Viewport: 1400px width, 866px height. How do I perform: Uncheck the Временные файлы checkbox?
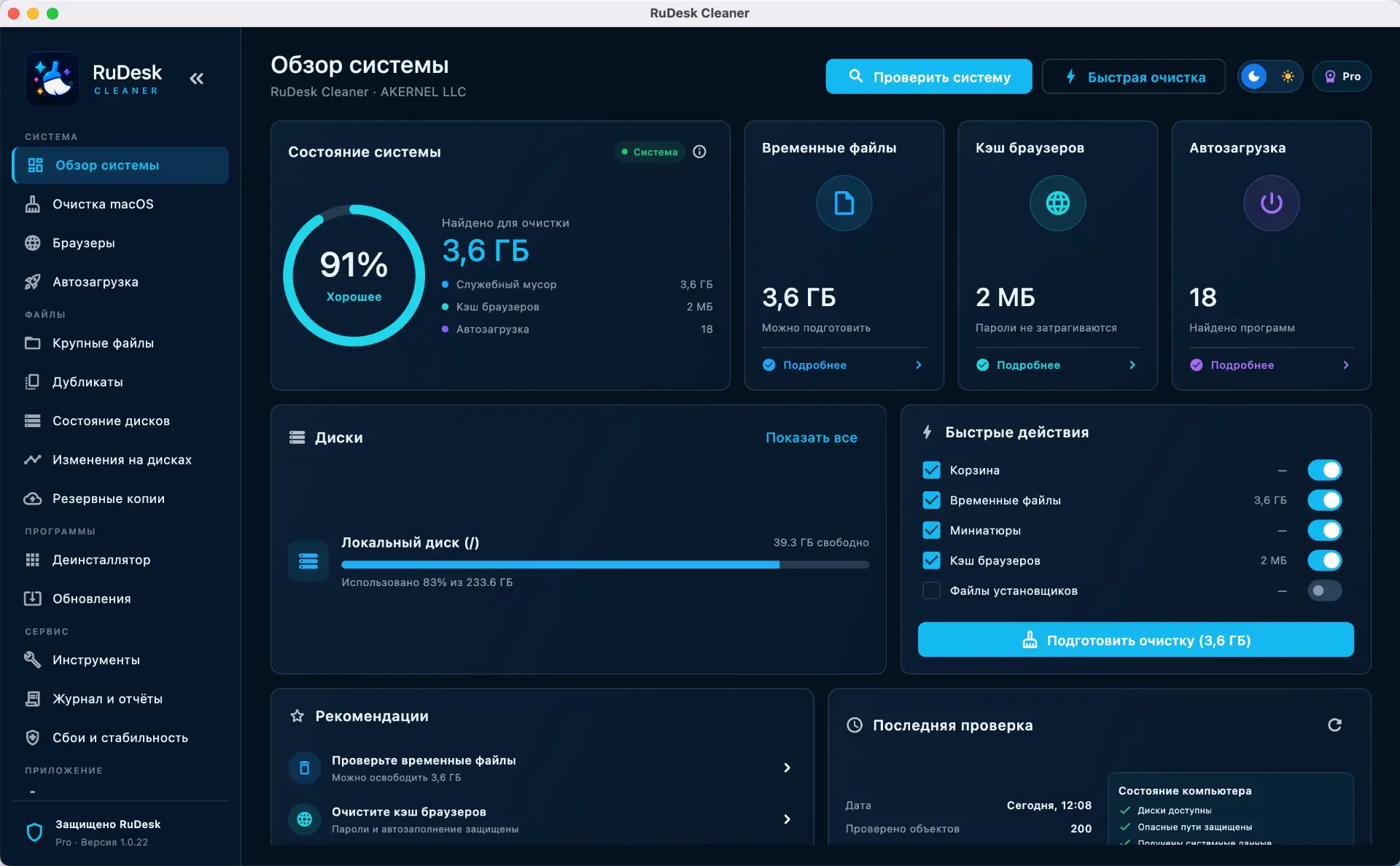tap(931, 500)
